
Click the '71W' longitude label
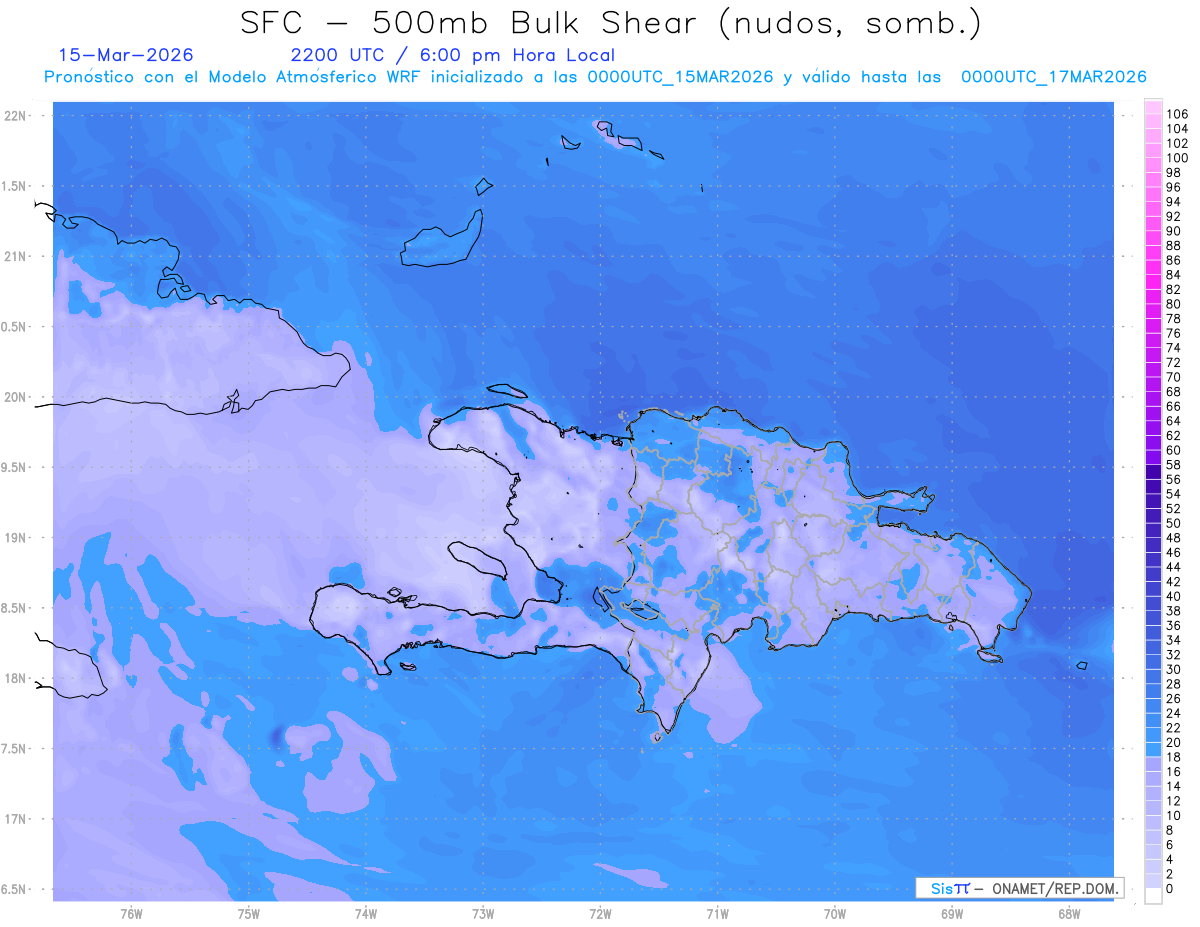[x=717, y=914]
